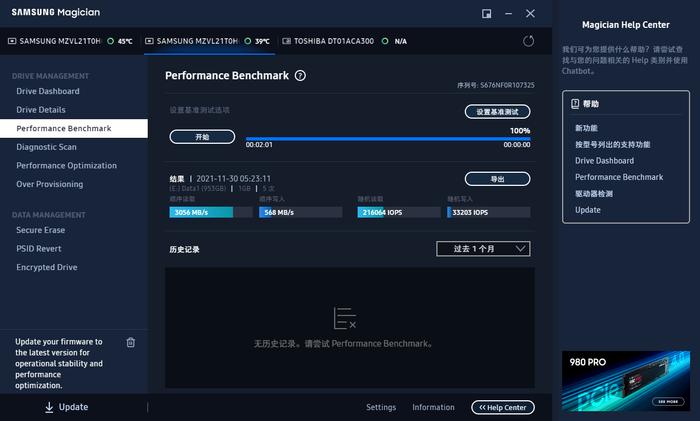Collapse panel with Help Center button
The height and width of the screenshot is (421, 700).
click(503, 407)
